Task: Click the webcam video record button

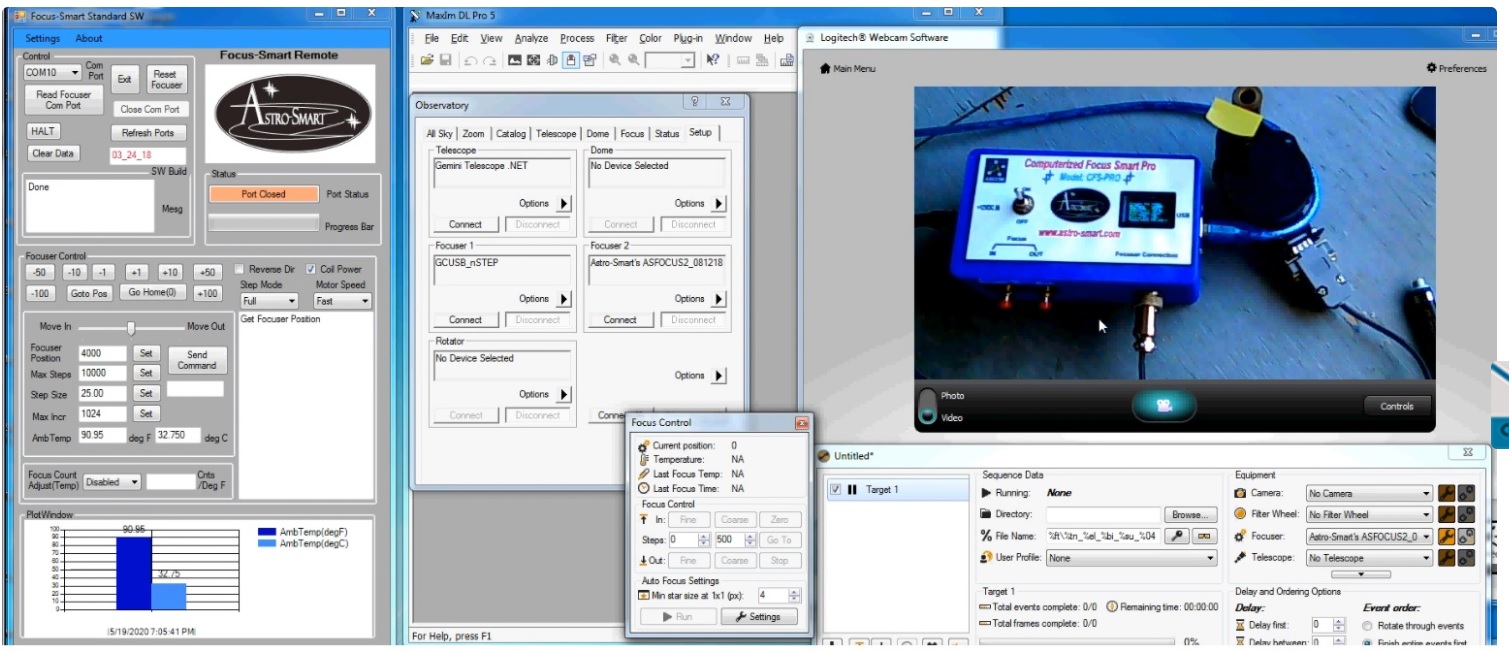Action: (1164, 405)
